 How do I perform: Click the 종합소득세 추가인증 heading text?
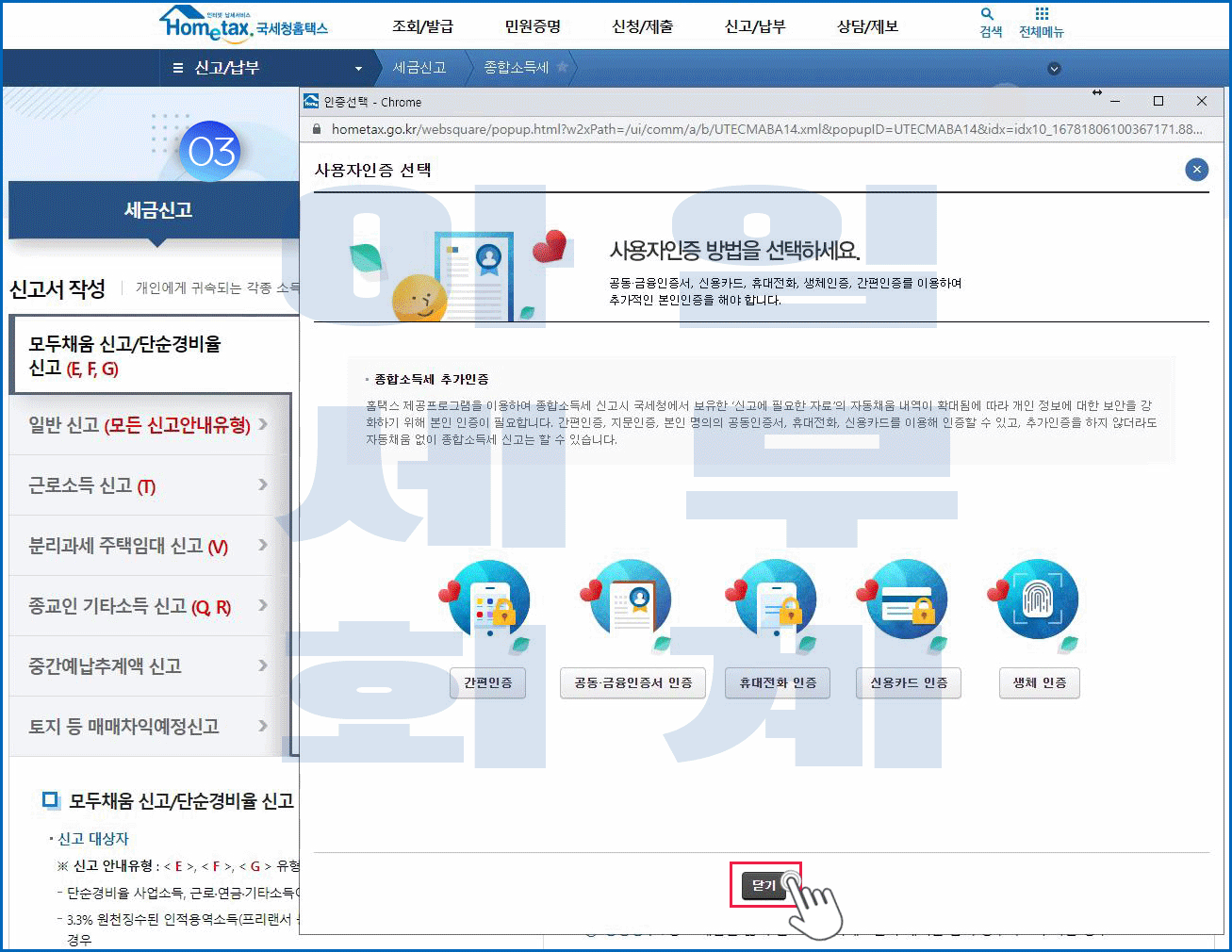pyautogui.click(x=431, y=379)
